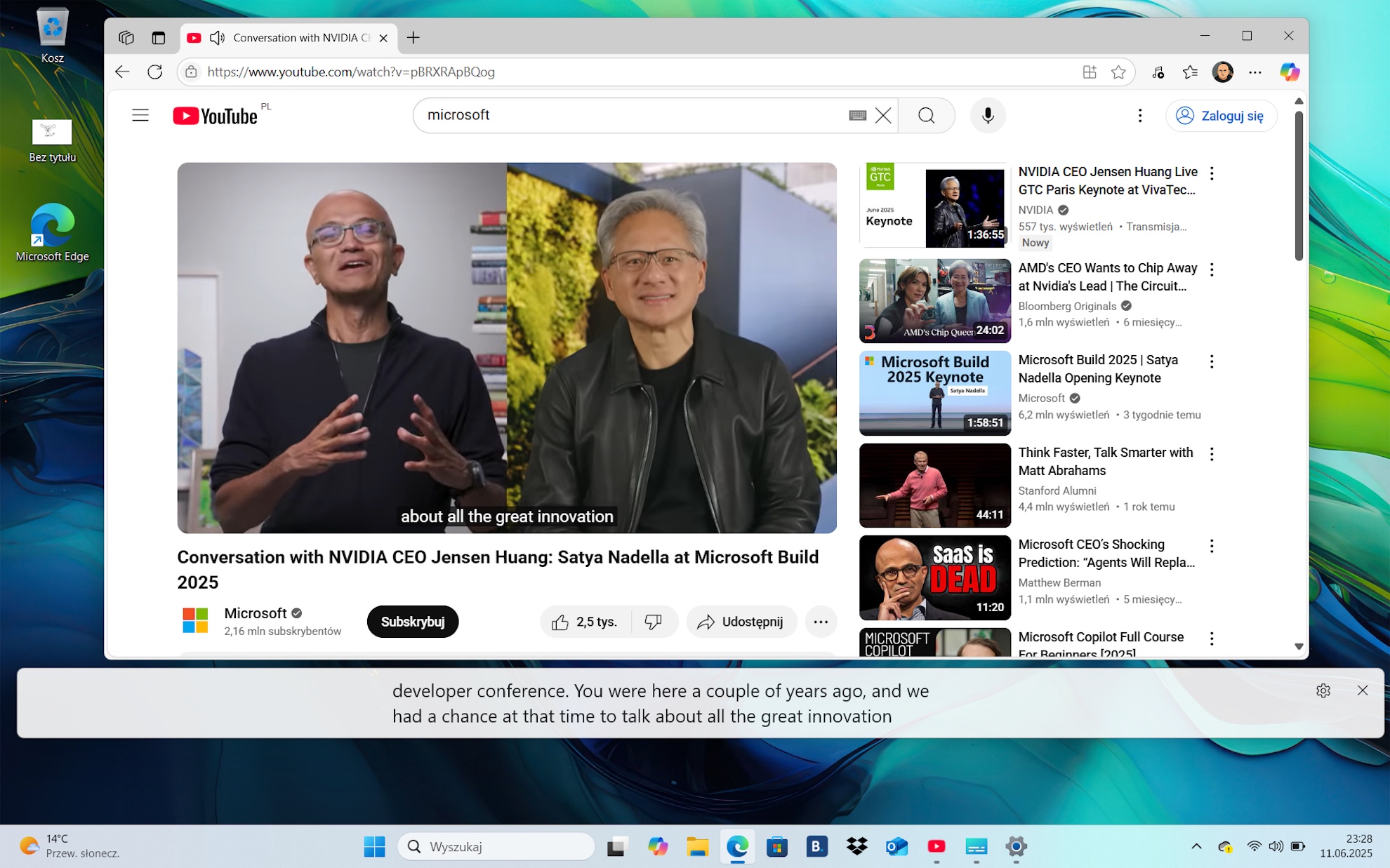Open Think Faster, Talk Smarter video title

click(x=1106, y=462)
